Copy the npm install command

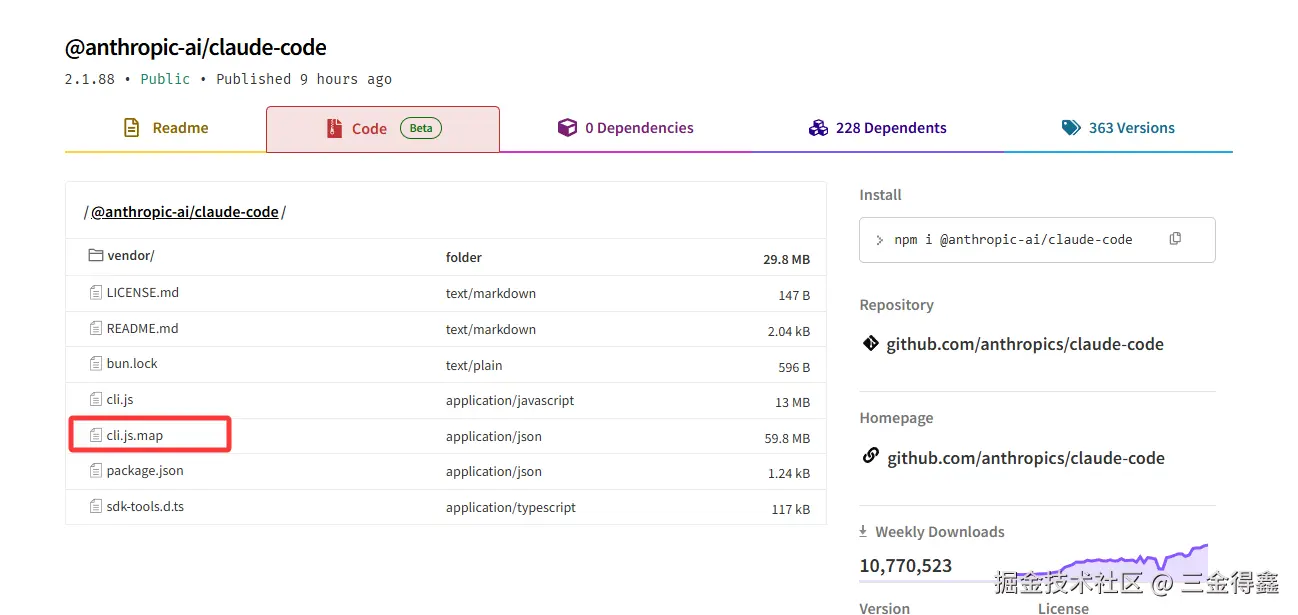[1175, 239]
